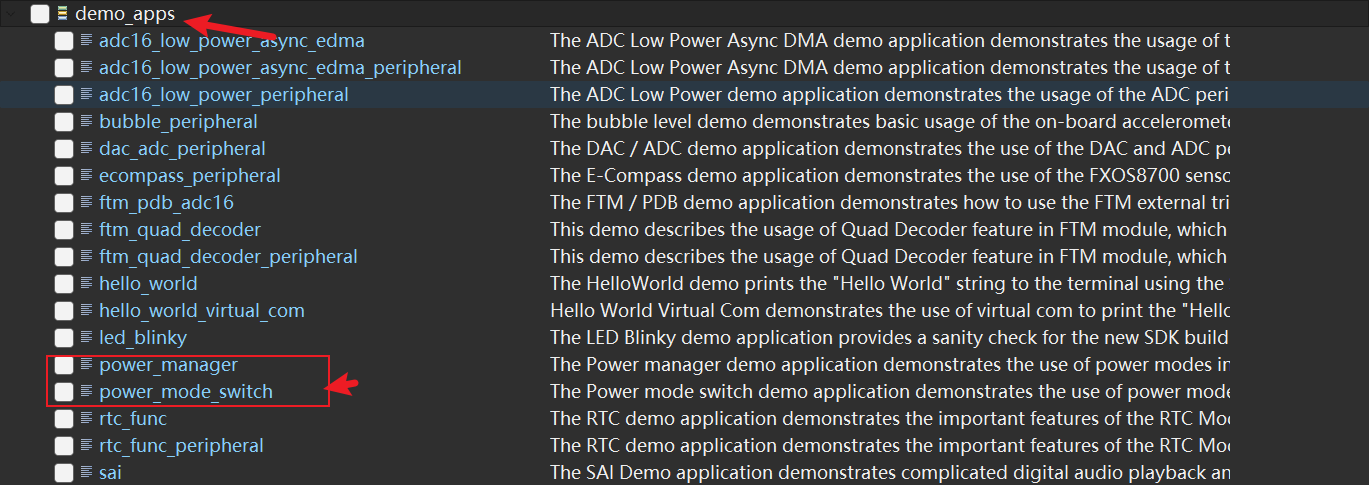Click the file icon beside sai
This screenshot has width=1369, height=485.
point(86,472)
